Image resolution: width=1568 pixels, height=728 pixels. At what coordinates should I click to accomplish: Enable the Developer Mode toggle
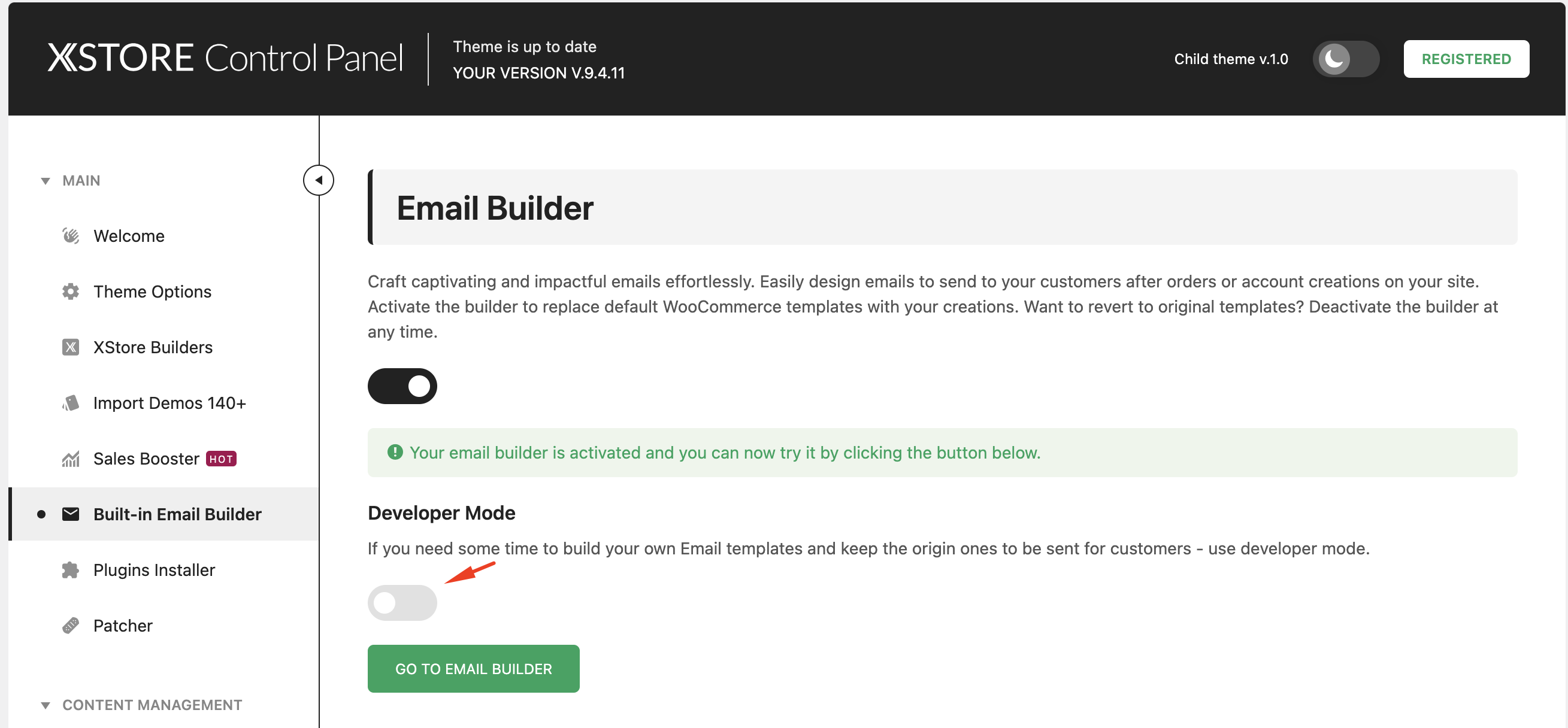[402, 603]
